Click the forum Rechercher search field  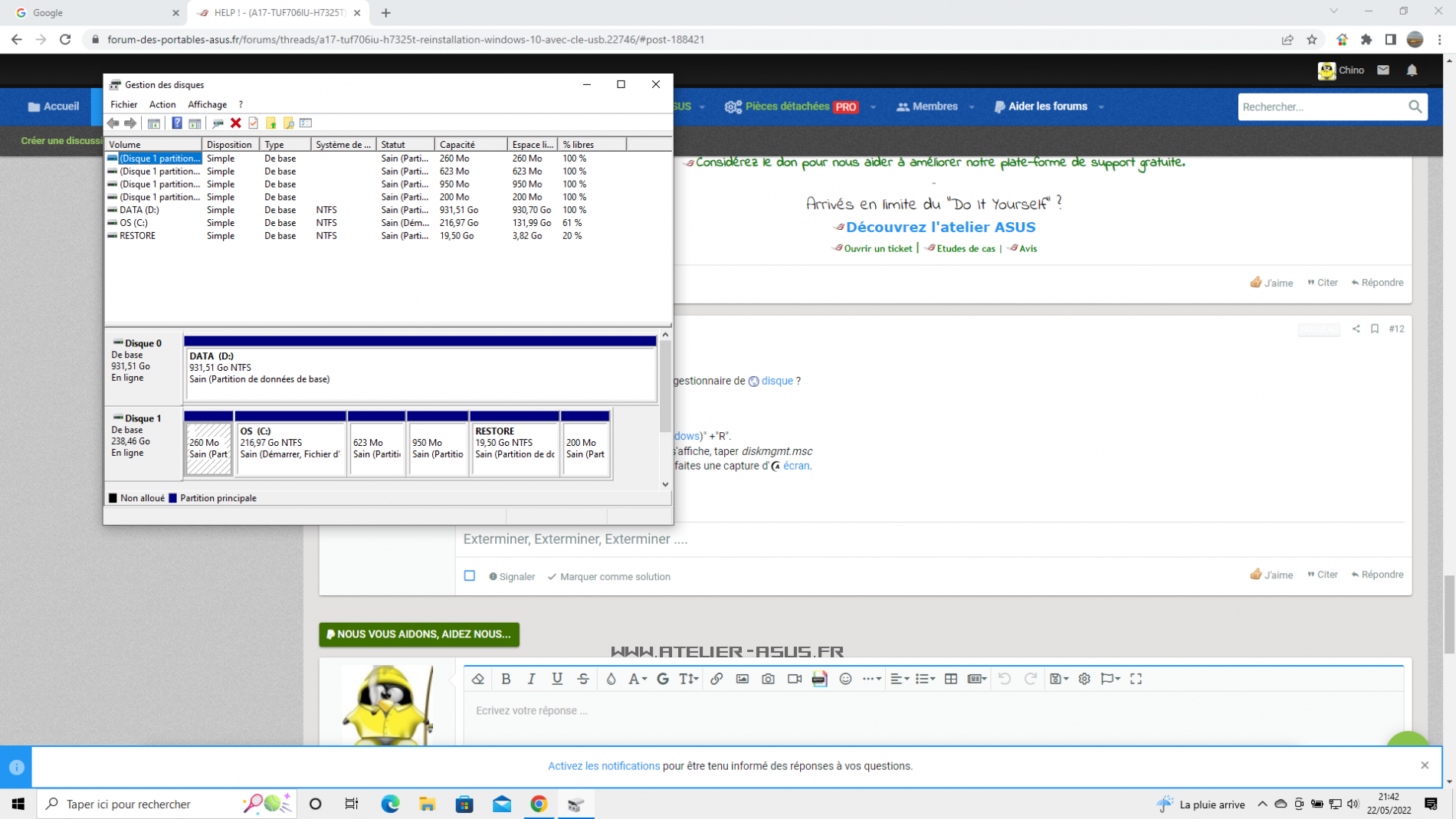pos(1322,107)
